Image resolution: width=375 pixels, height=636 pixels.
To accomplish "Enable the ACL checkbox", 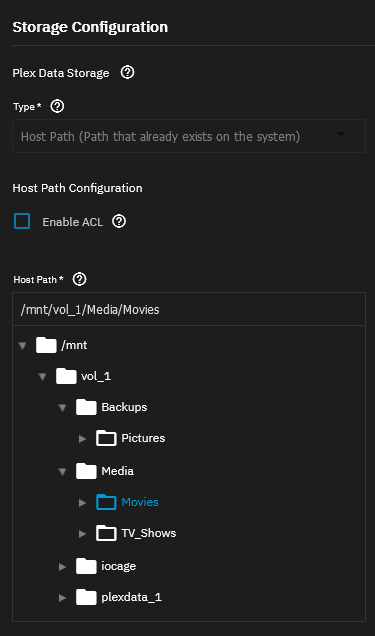I will coord(22,221).
